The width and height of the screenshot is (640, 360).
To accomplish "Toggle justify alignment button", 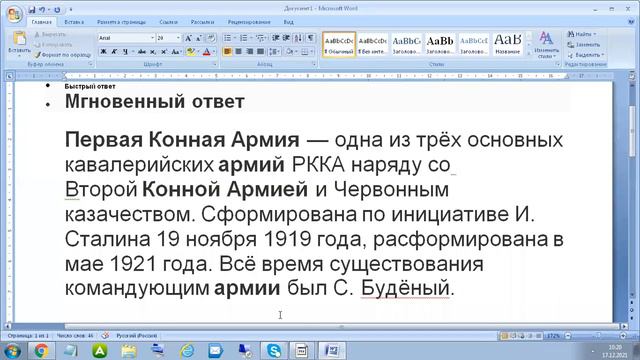I will point(260,51).
